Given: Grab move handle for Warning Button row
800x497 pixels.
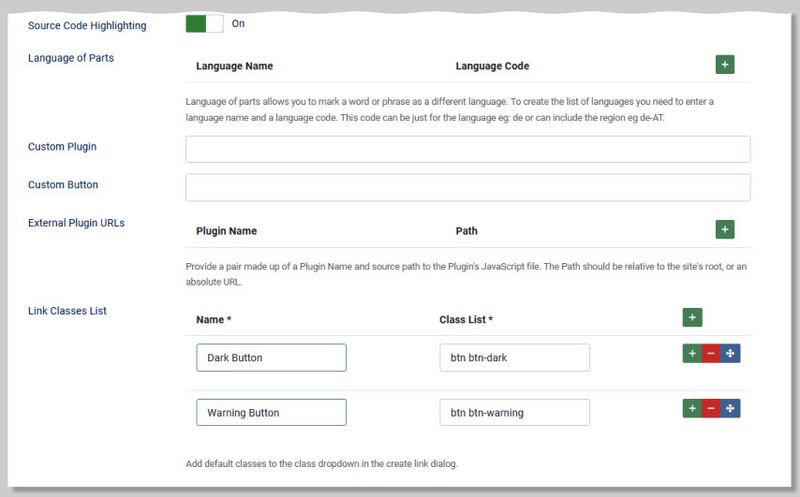Looking at the screenshot, I should pos(731,409).
